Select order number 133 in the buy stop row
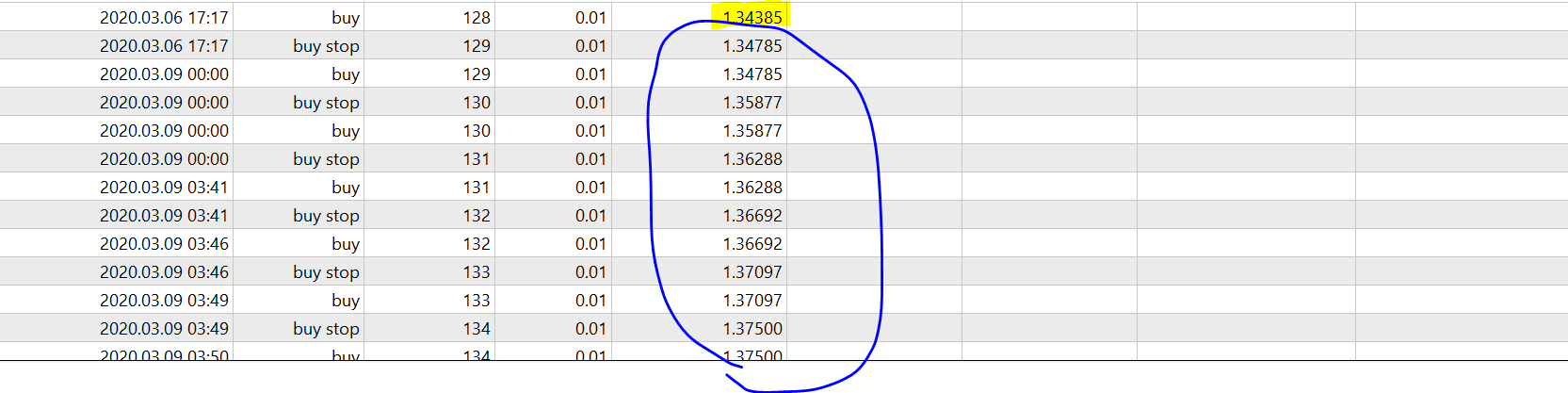 (477, 271)
